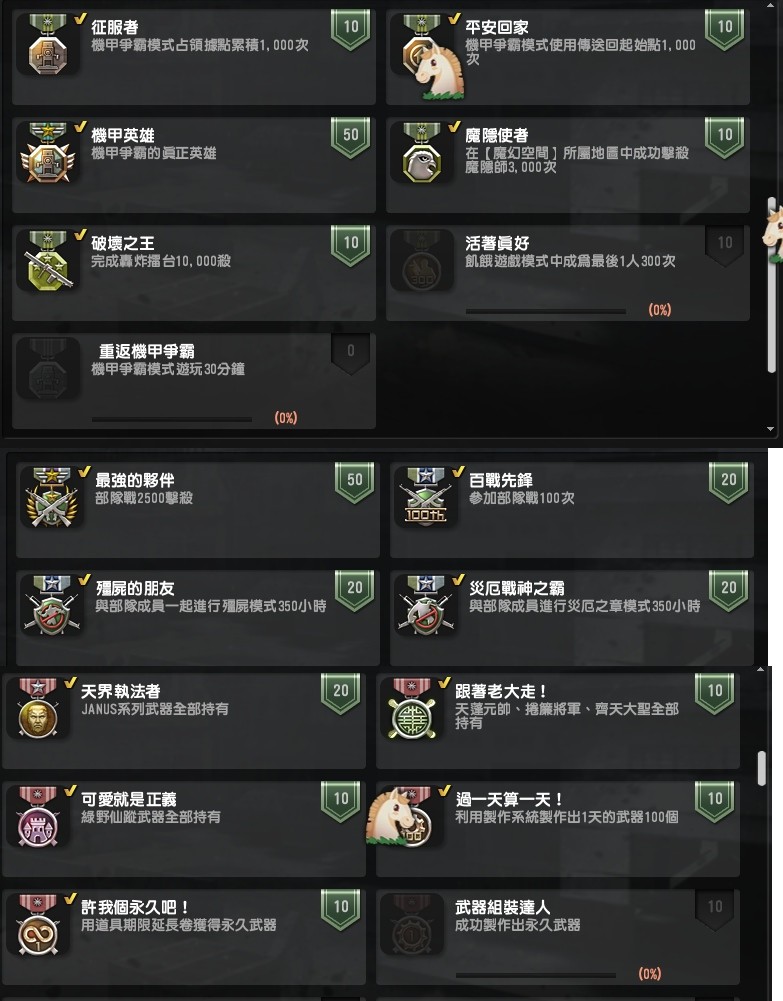Image resolution: width=783 pixels, height=1001 pixels.
Task: Open the locked 重返機甲爭霸 achievement entry
Action: pos(193,380)
